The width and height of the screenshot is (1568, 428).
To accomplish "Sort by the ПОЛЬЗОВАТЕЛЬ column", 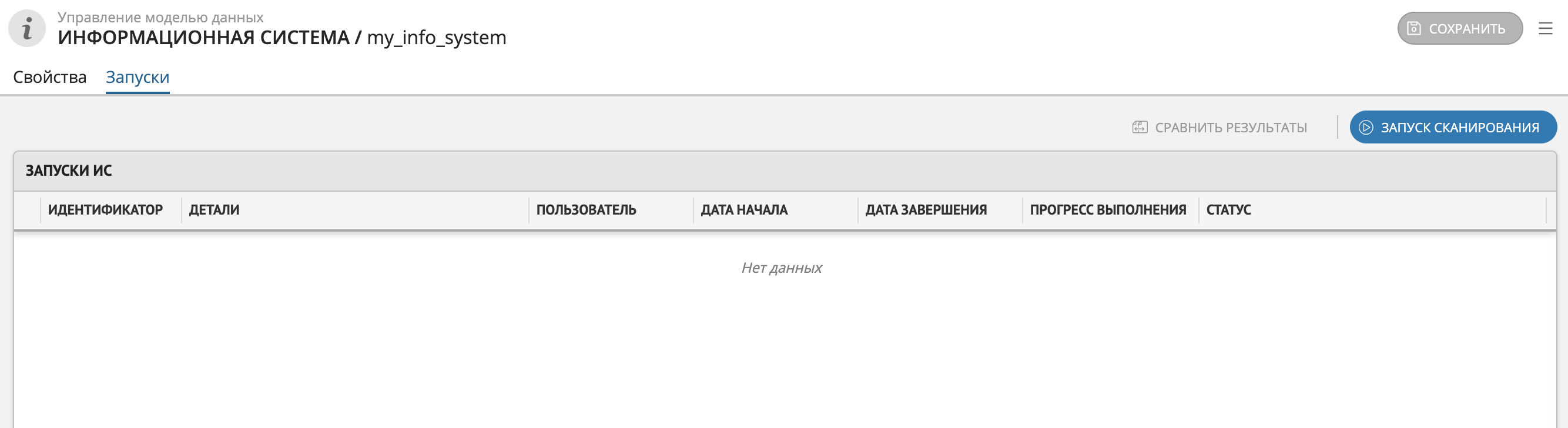I will point(585,210).
